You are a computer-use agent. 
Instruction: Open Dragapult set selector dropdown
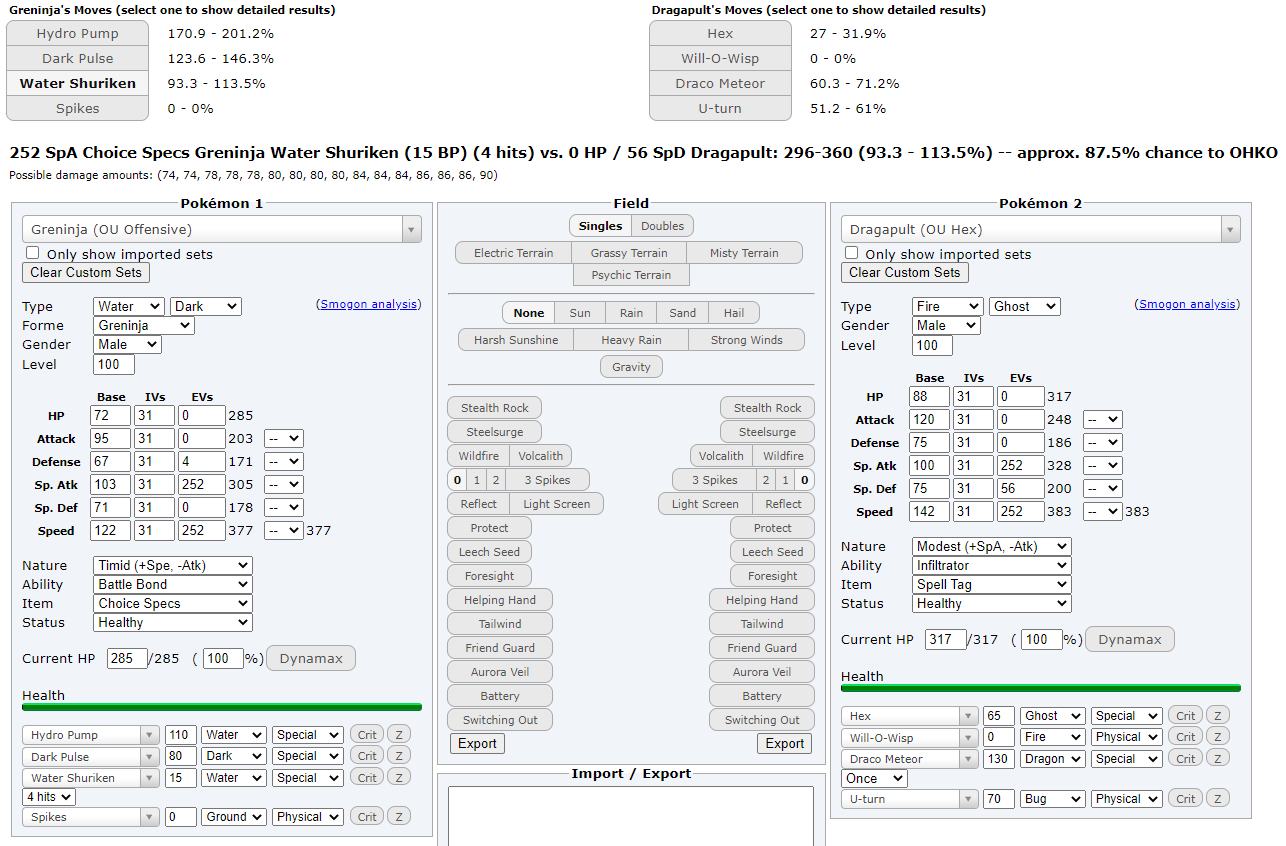click(x=1040, y=229)
